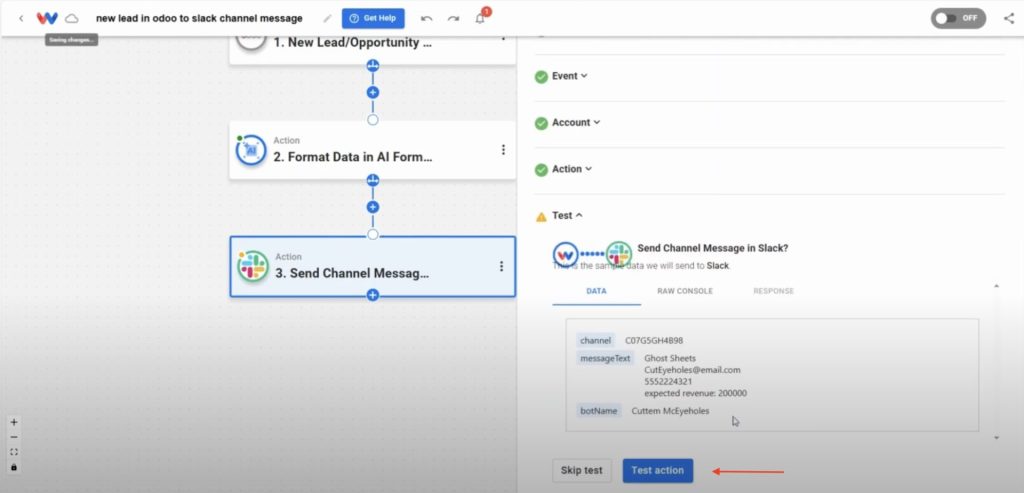Image resolution: width=1024 pixels, height=493 pixels.
Task: Add a step below Send Channel Message
Action: (373, 295)
